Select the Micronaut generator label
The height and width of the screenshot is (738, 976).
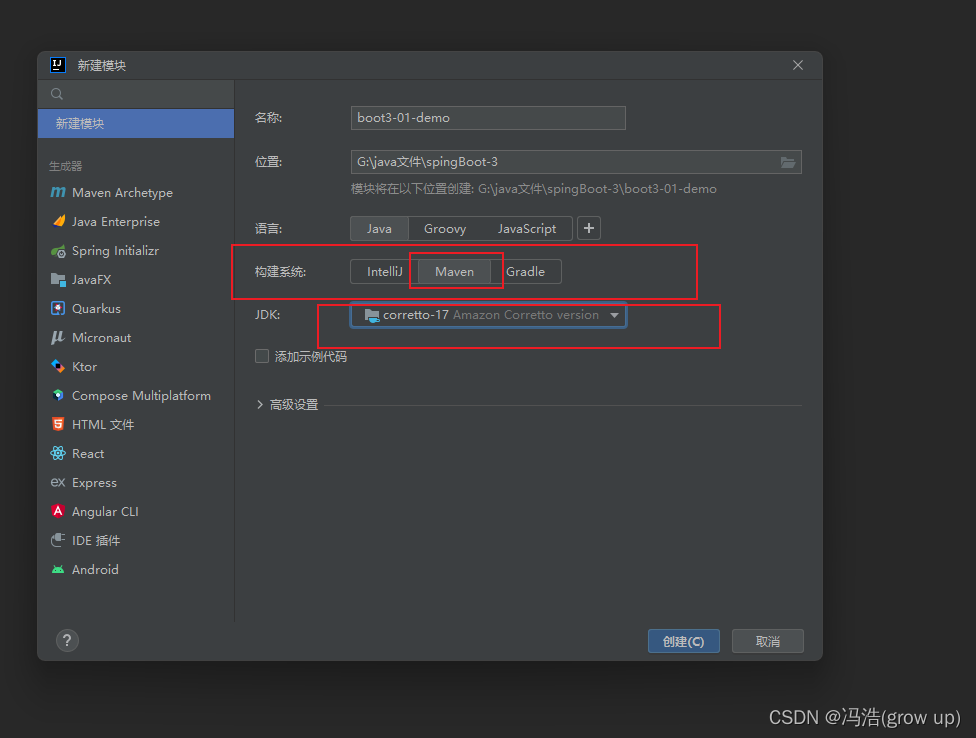click(x=101, y=337)
